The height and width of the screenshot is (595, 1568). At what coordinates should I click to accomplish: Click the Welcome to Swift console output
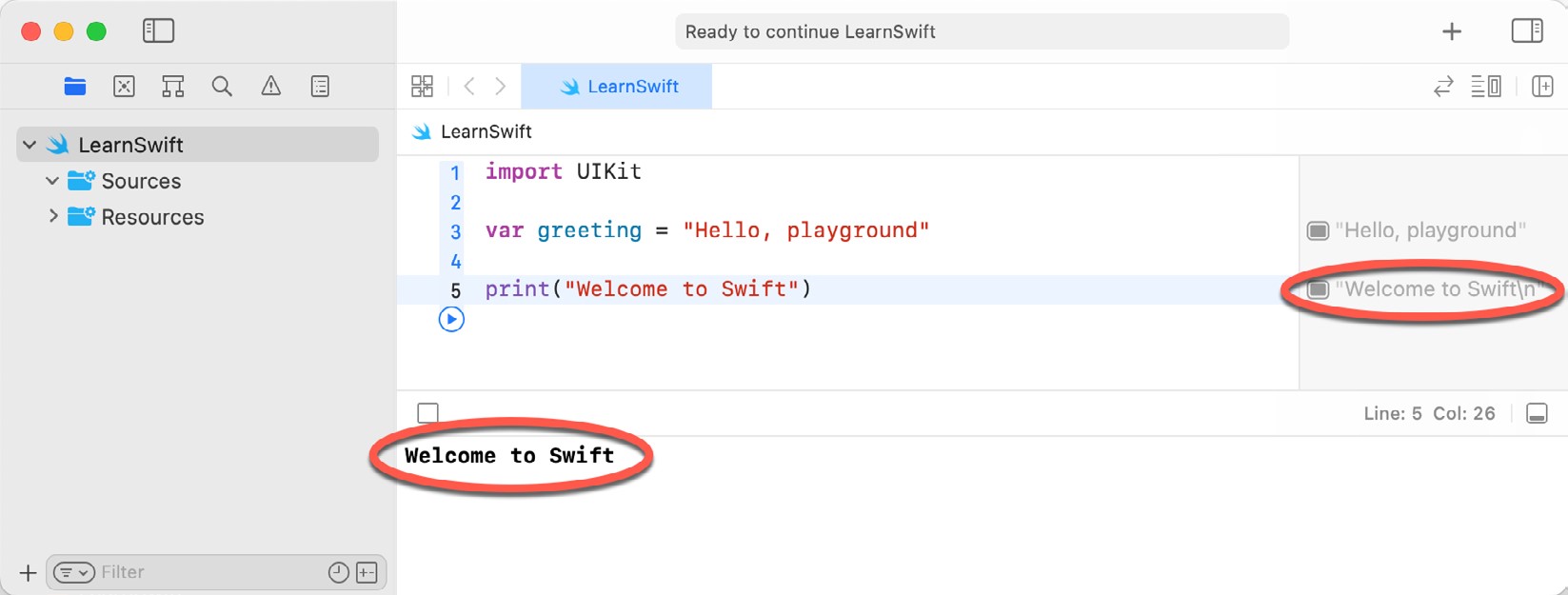(509, 455)
